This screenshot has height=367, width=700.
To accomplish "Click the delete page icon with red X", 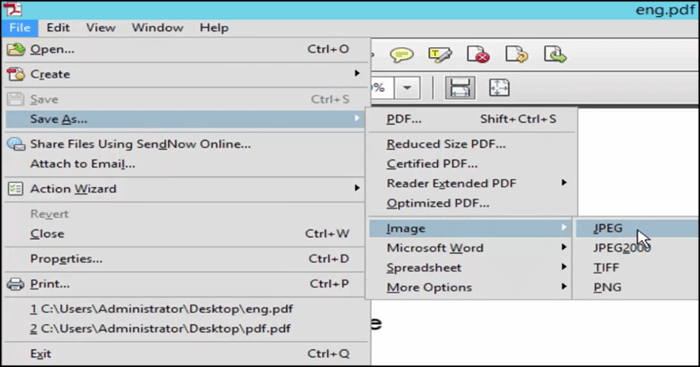I will pos(478,54).
